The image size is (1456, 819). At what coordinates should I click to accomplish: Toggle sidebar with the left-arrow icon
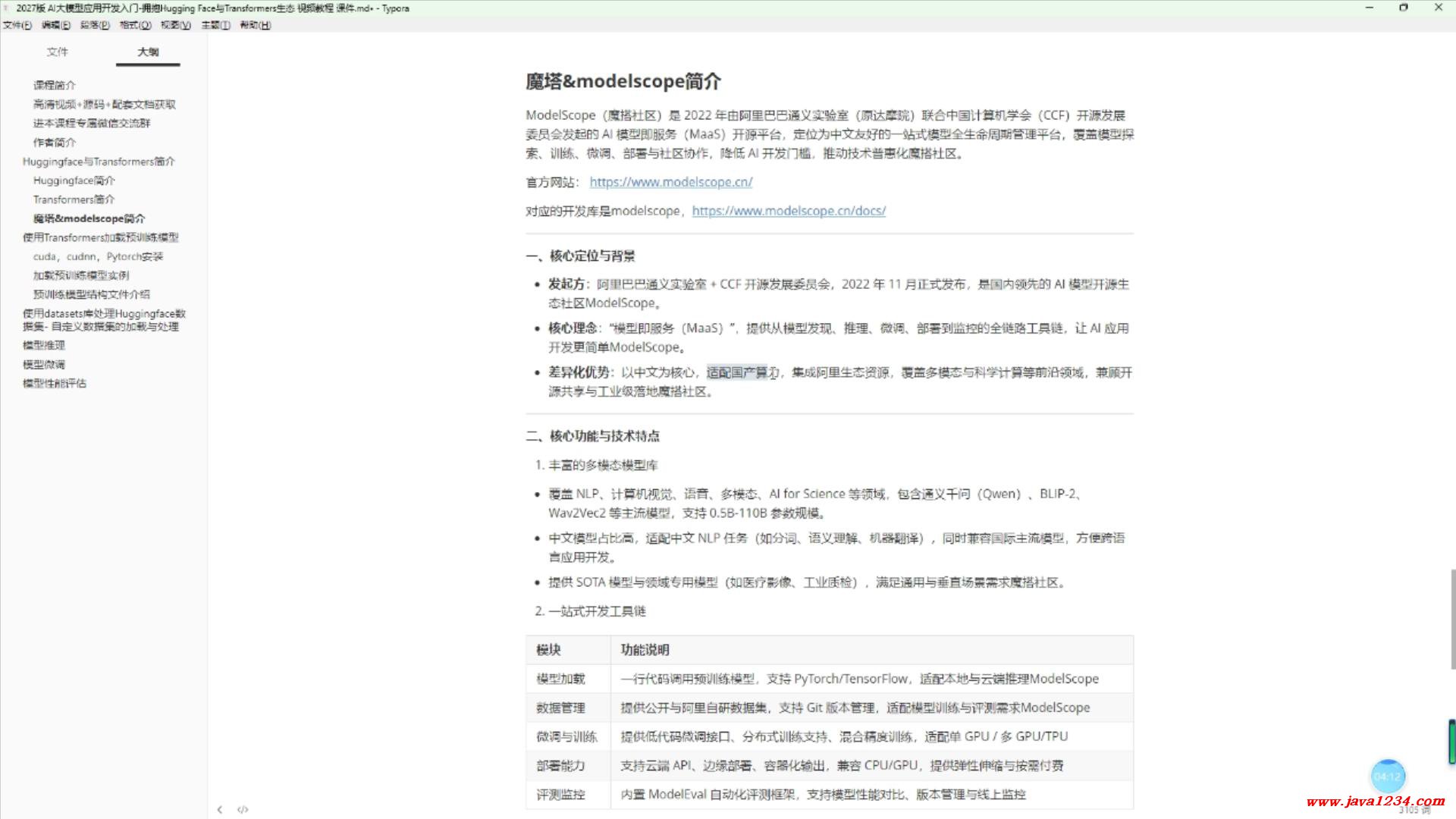coord(220,809)
